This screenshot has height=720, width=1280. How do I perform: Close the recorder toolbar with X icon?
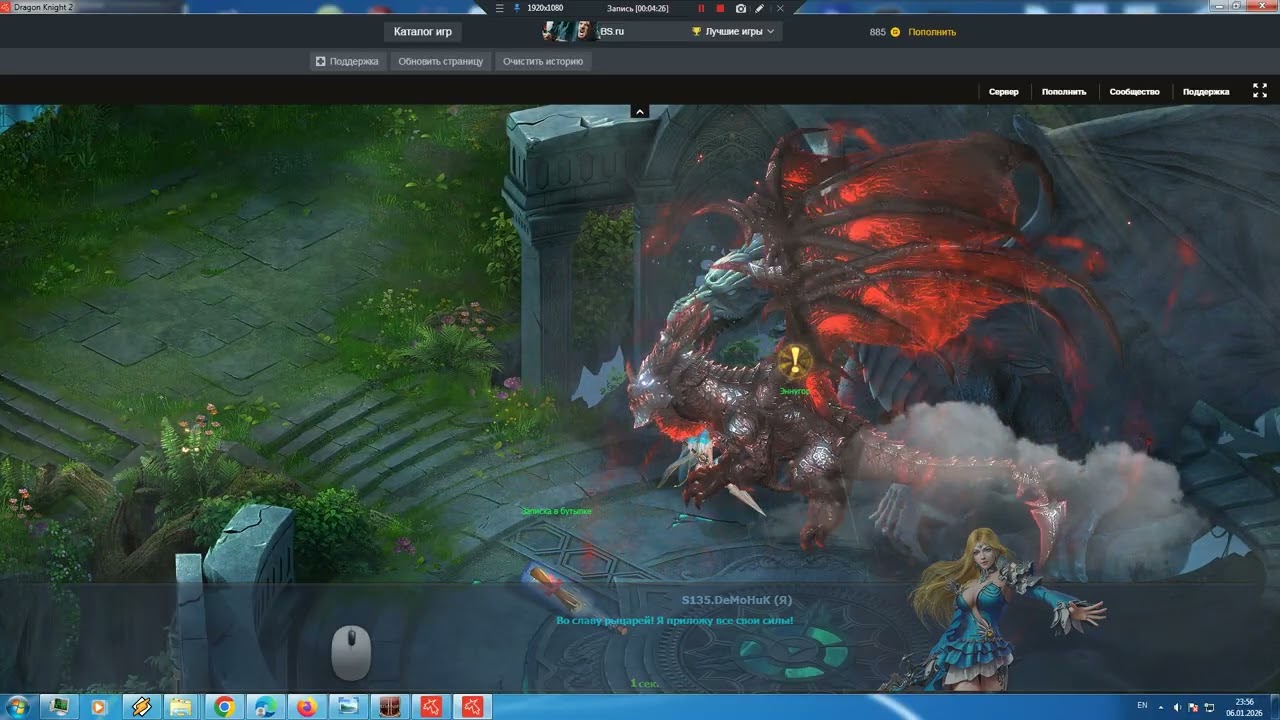click(x=781, y=8)
